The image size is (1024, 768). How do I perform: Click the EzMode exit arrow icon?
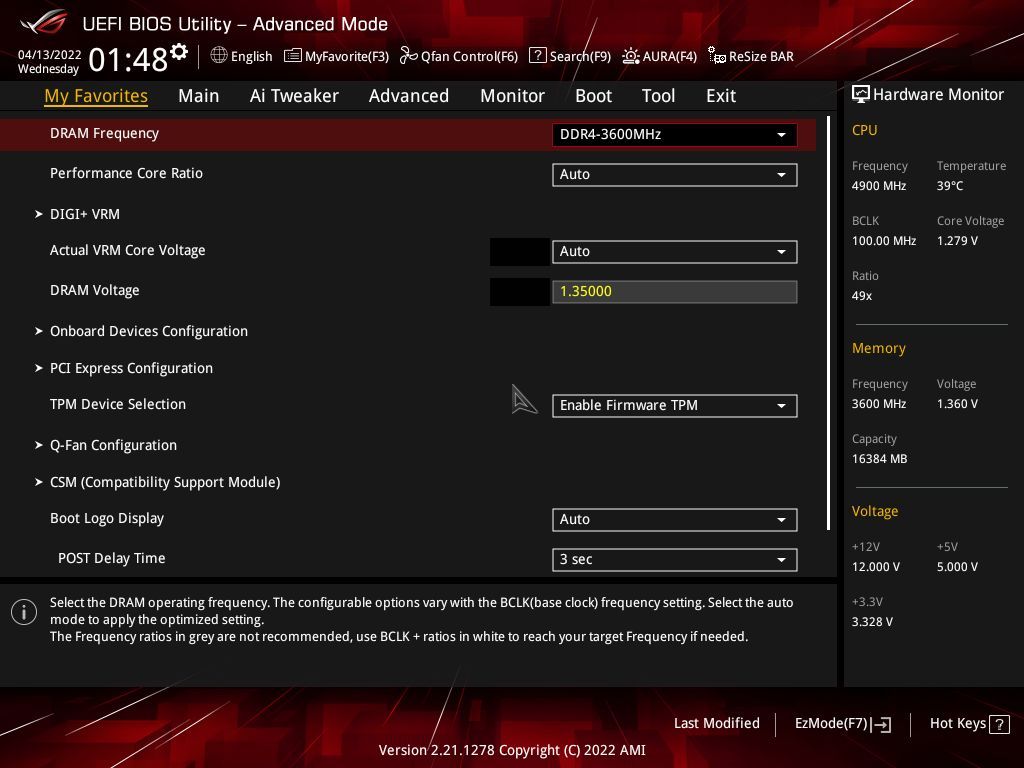[x=882, y=724]
